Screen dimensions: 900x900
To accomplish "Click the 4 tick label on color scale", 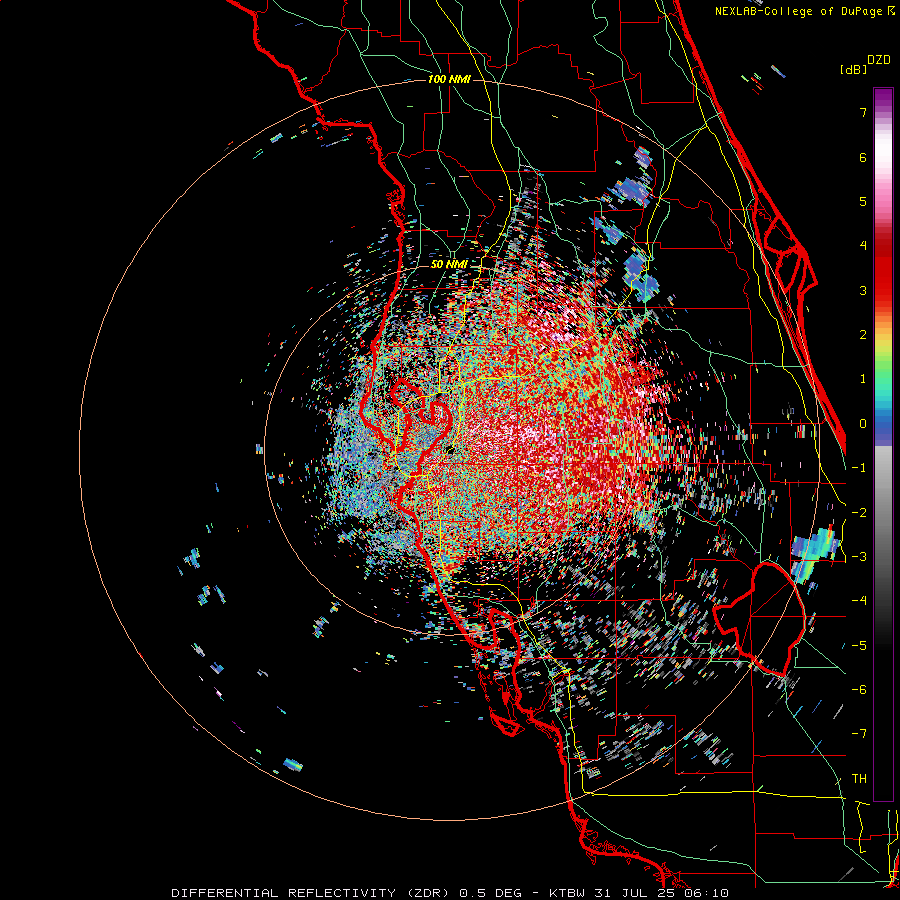I will click(x=863, y=246).
